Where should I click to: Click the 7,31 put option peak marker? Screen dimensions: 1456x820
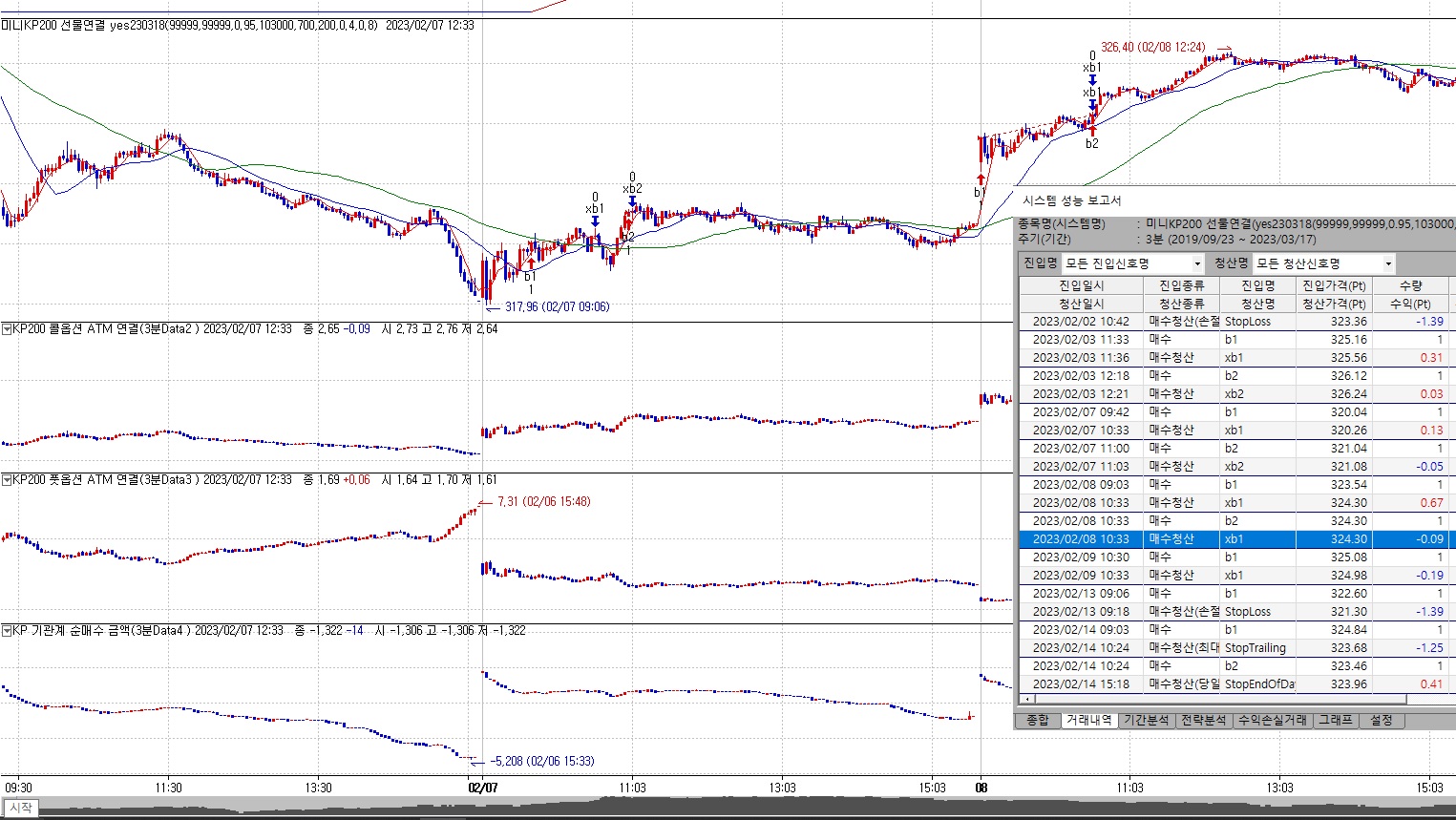[542, 502]
